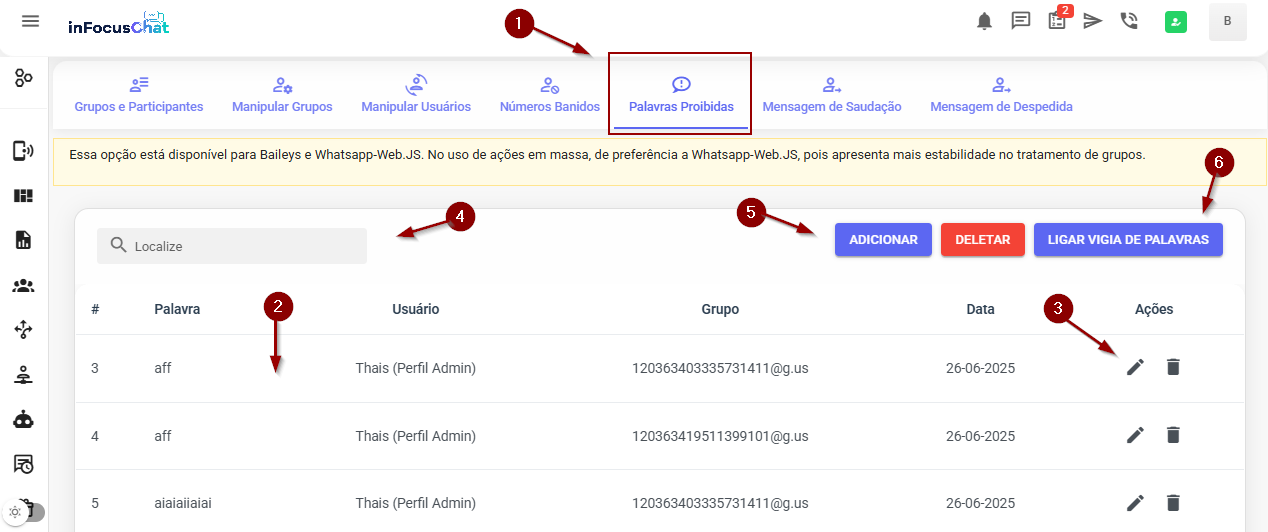Open the hamburger menu

30,21
